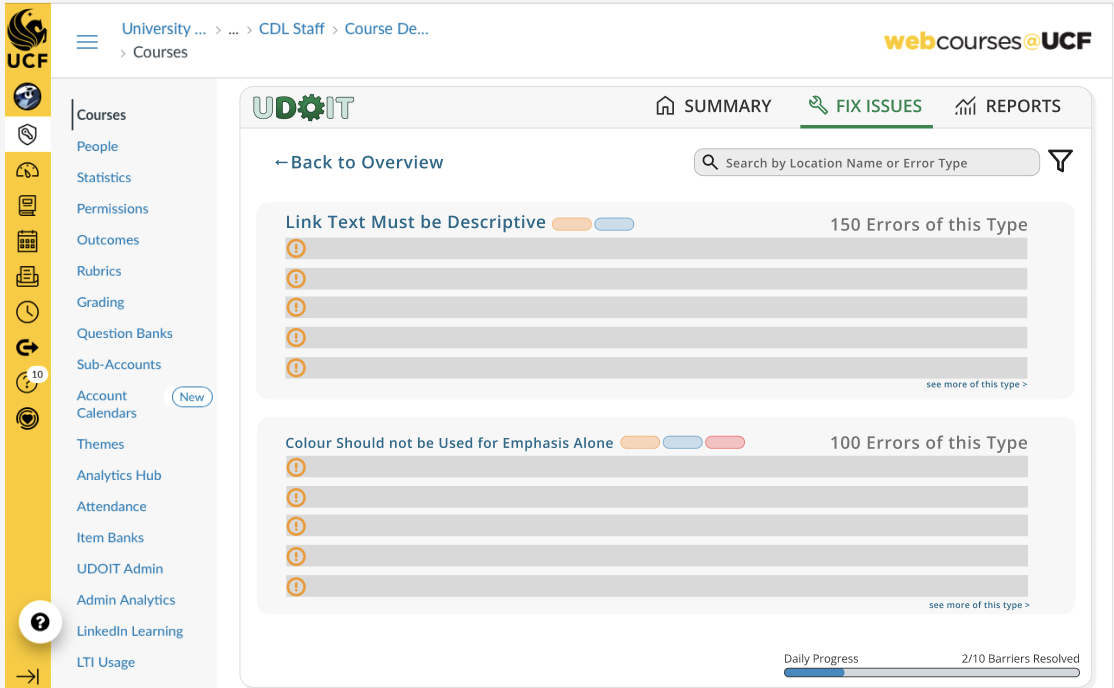
Task: Click the filter funnel icon
Action: (1060, 161)
